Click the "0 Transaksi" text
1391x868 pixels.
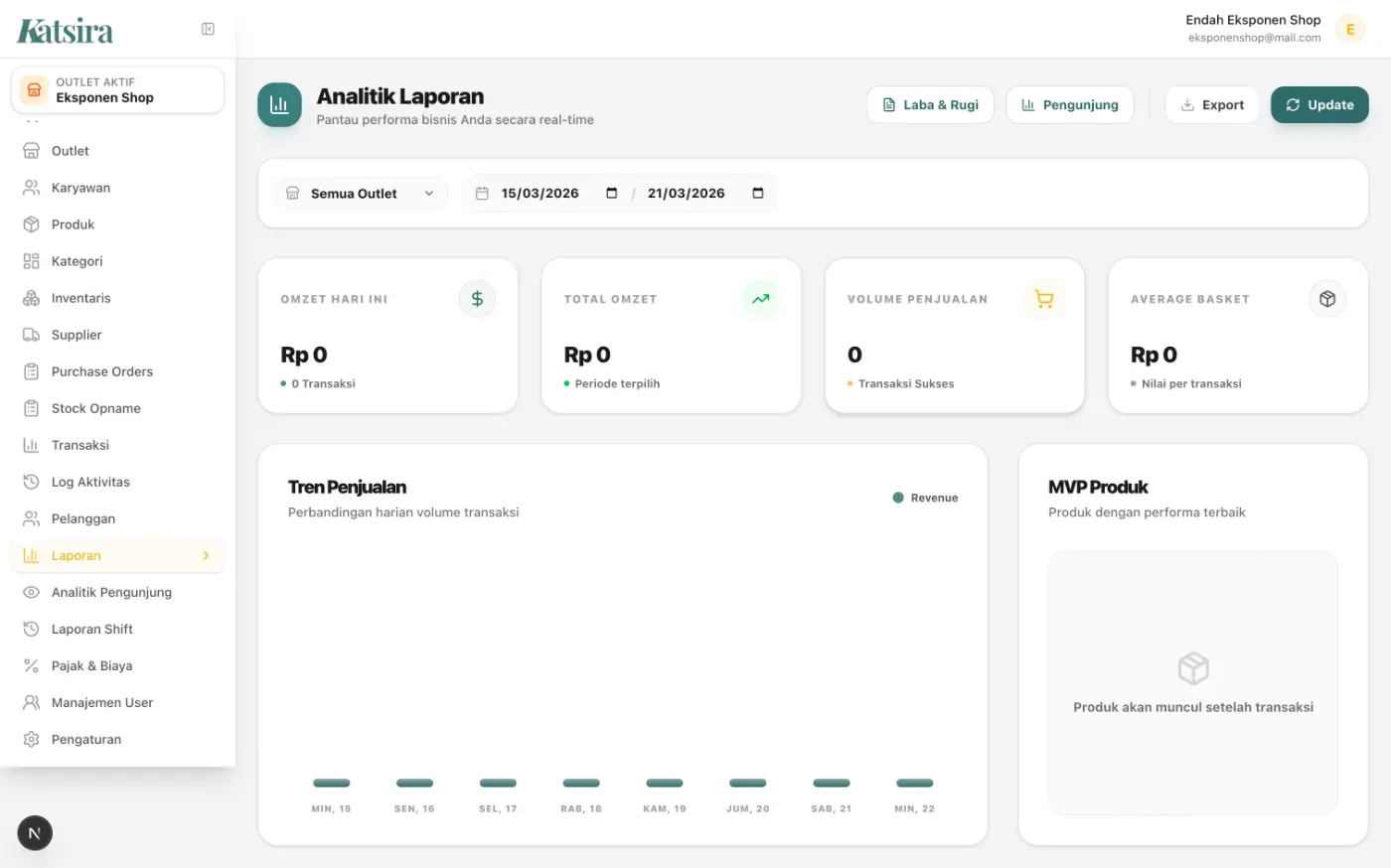coord(324,383)
